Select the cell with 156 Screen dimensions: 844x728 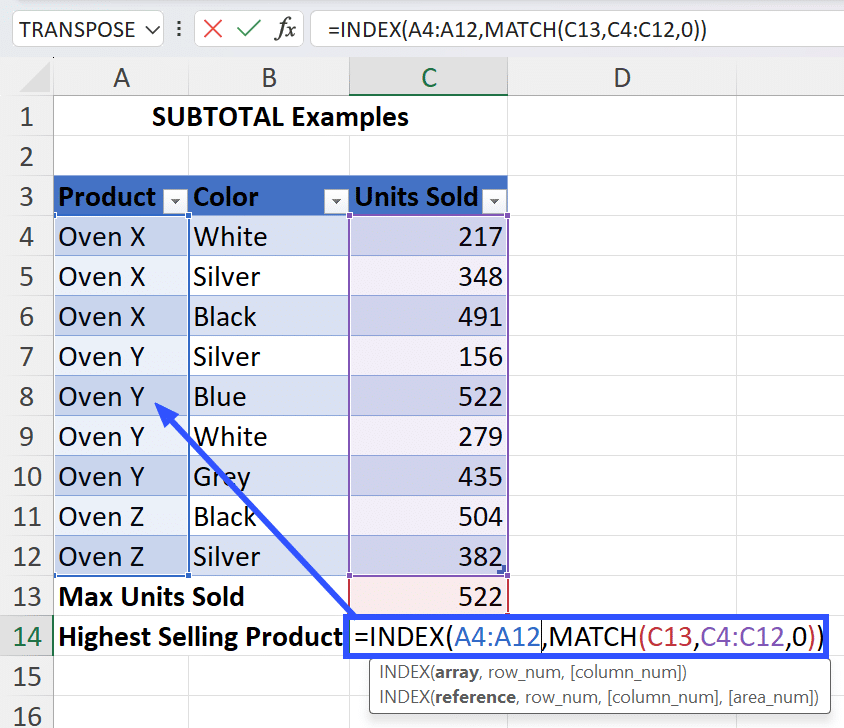428,356
